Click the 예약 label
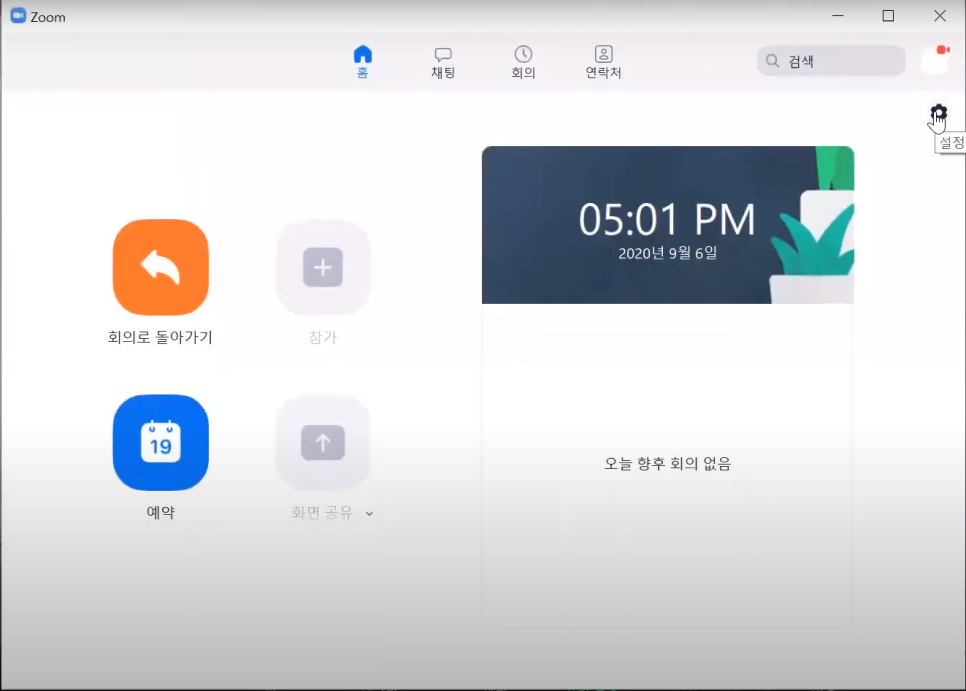The width and height of the screenshot is (966, 691). pyautogui.click(x=161, y=512)
